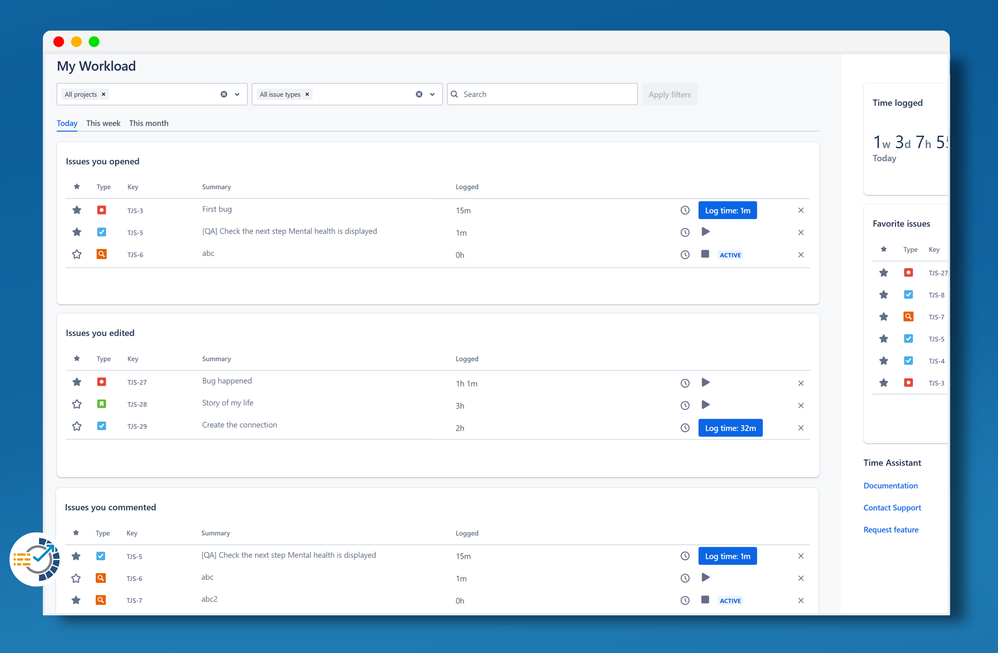Toggle favorite star for TJS-6 in opened issues
Screen dimensions: 998x653
(77, 255)
